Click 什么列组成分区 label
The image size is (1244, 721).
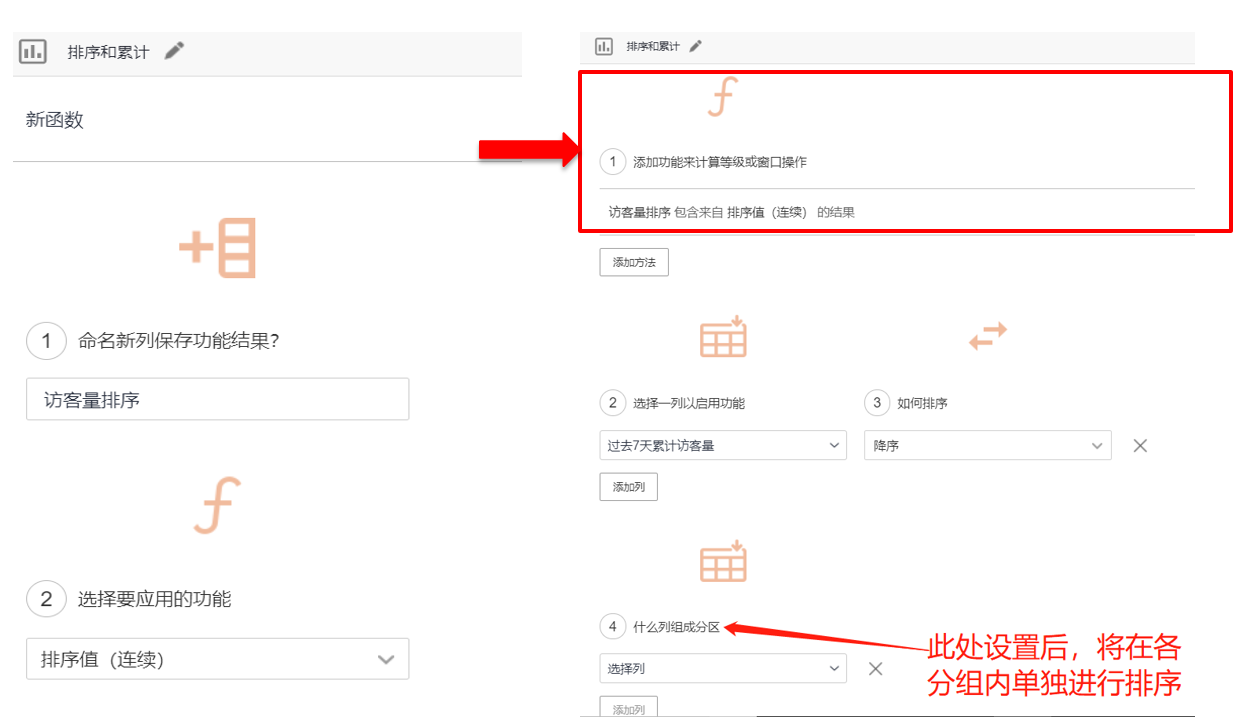(x=677, y=628)
